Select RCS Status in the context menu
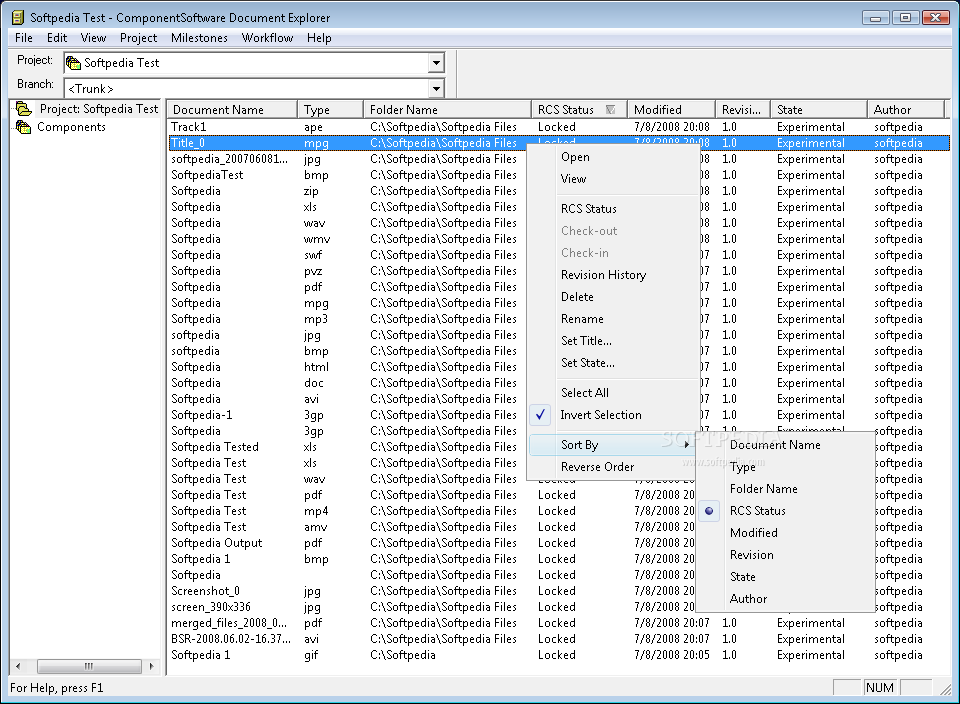Image resolution: width=960 pixels, height=704 pixels. pos(612,209)
